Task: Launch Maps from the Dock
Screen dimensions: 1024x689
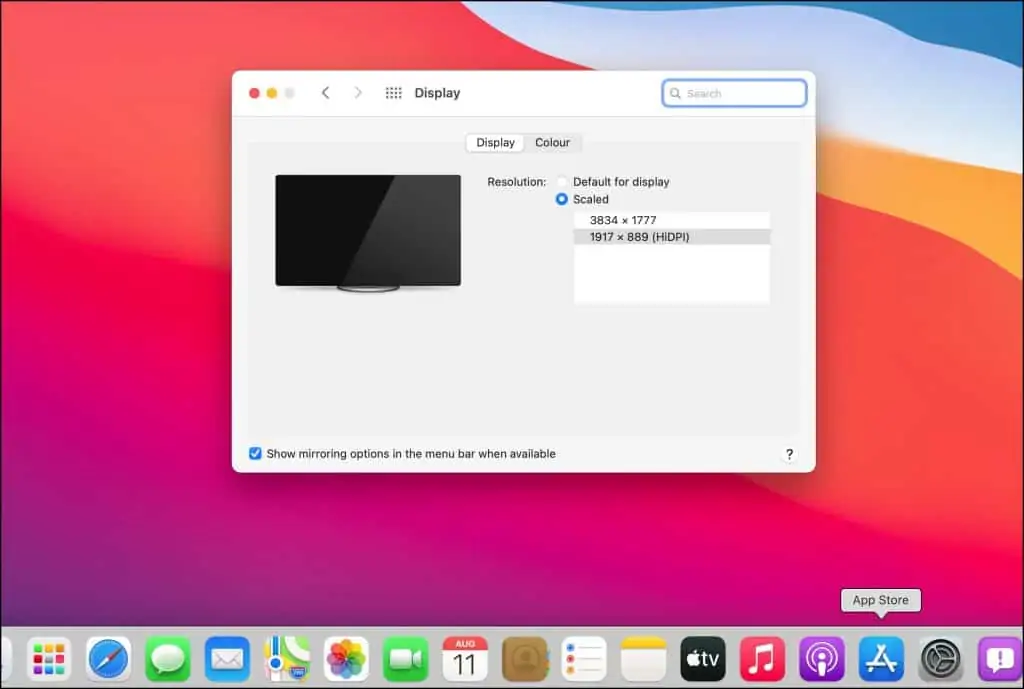Action: click(x=287, y=659)
